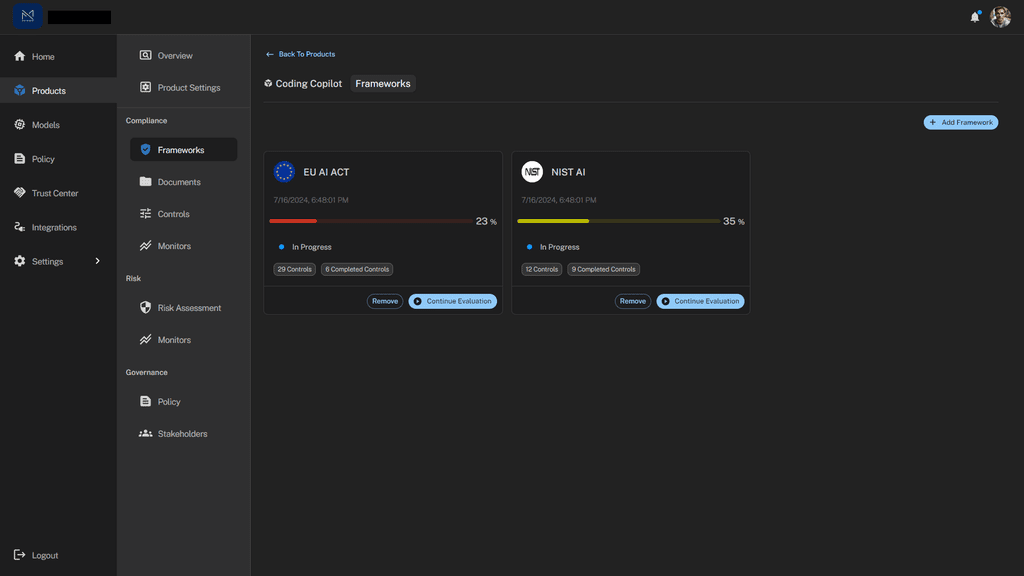Click the NIST AI yellow progress bar

click(618, 221)
